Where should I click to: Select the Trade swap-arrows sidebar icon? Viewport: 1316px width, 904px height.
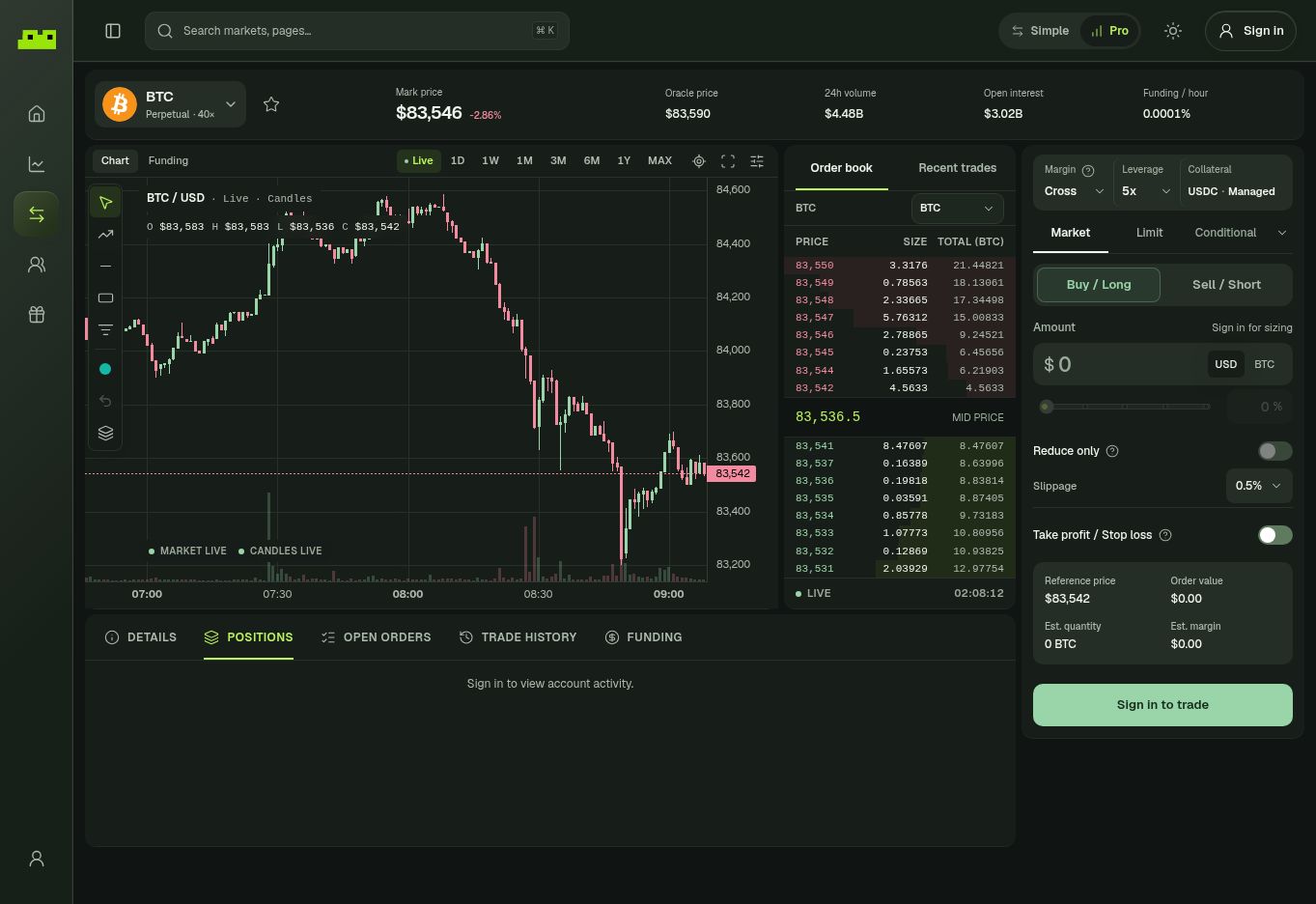[x=37, y=214]
